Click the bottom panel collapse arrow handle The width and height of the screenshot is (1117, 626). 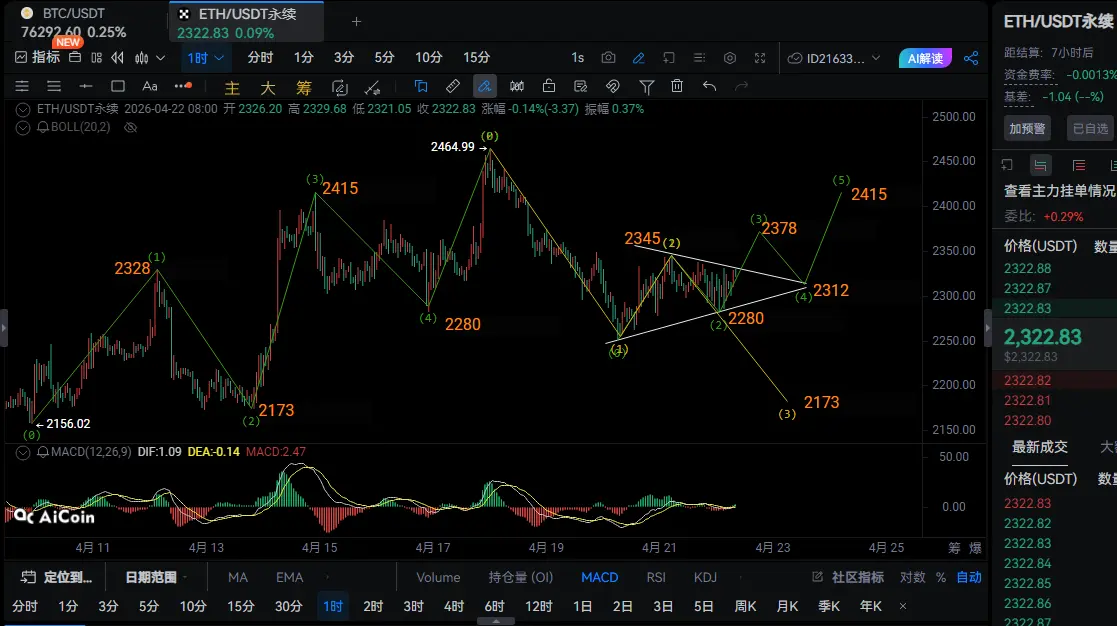click(x=495, y=622)
